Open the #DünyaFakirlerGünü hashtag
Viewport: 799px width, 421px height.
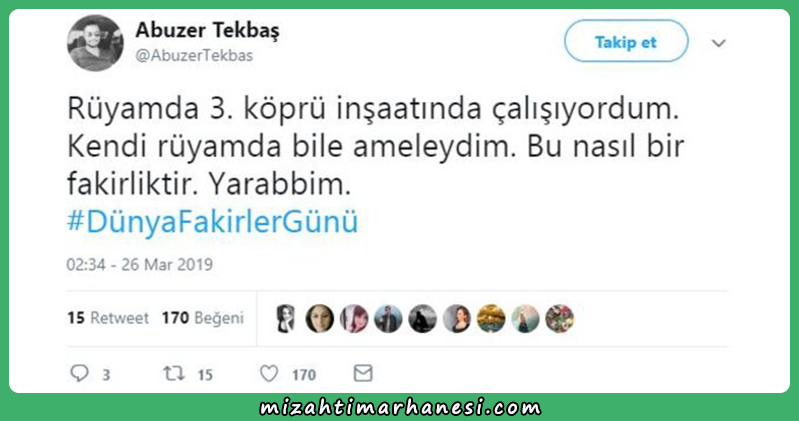click(x=212, y=222)
